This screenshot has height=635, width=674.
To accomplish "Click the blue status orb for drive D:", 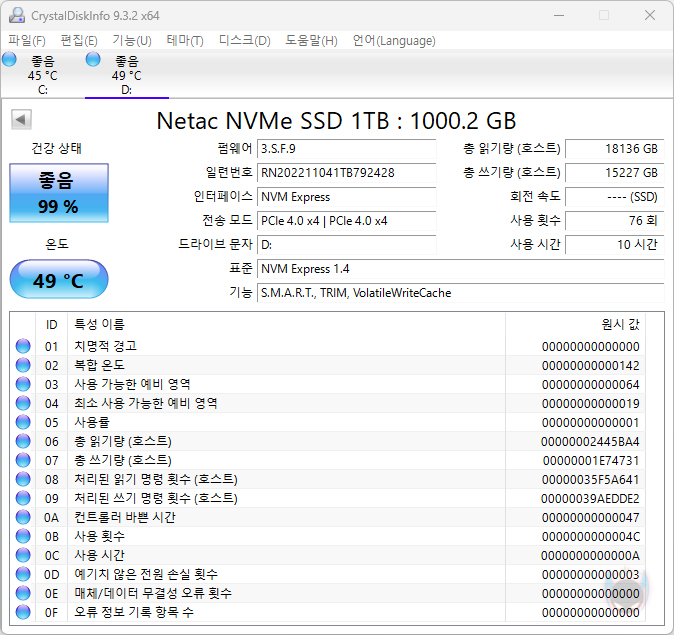I will (93, 59).
